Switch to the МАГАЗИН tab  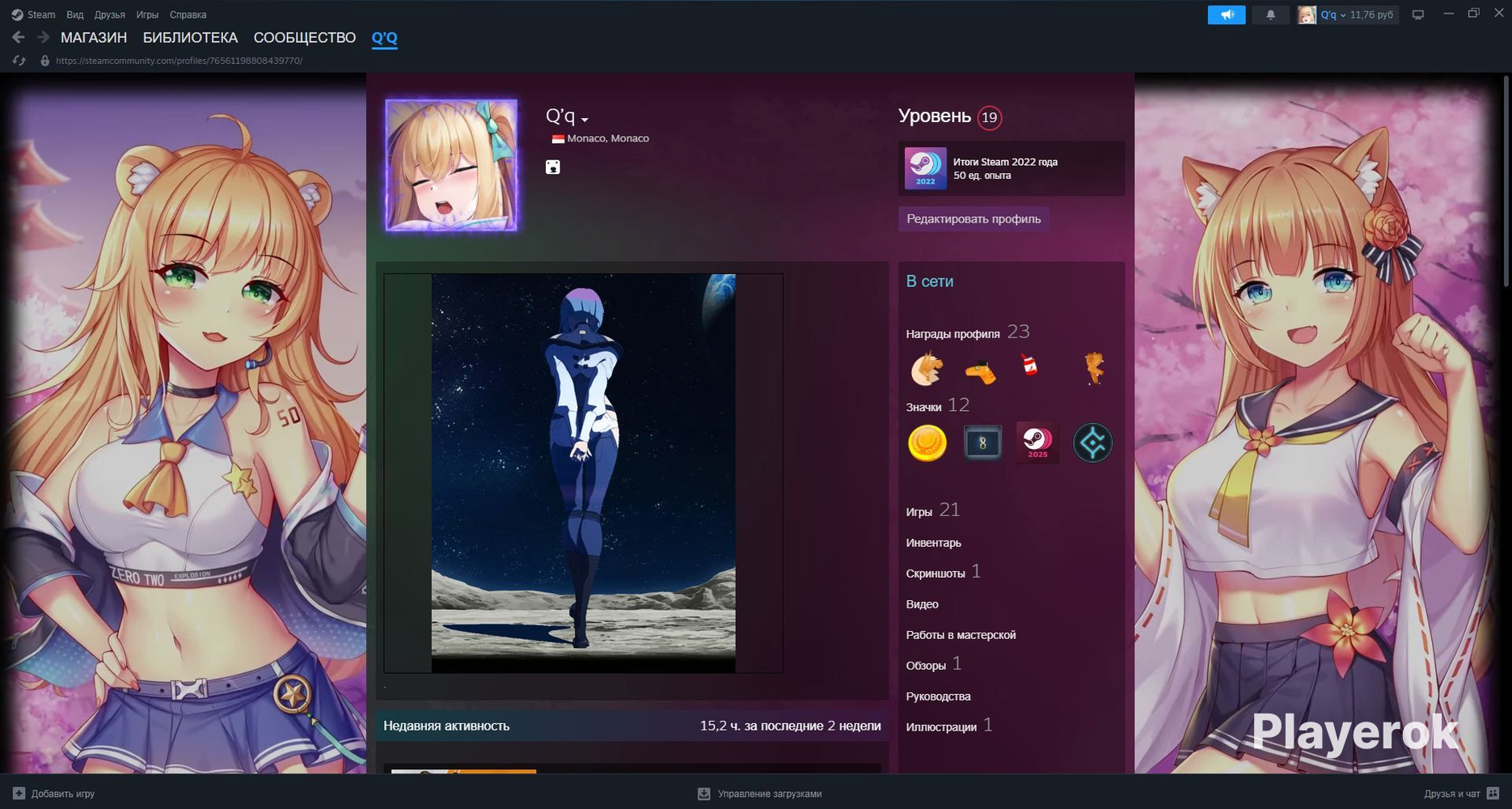[94, 37]
